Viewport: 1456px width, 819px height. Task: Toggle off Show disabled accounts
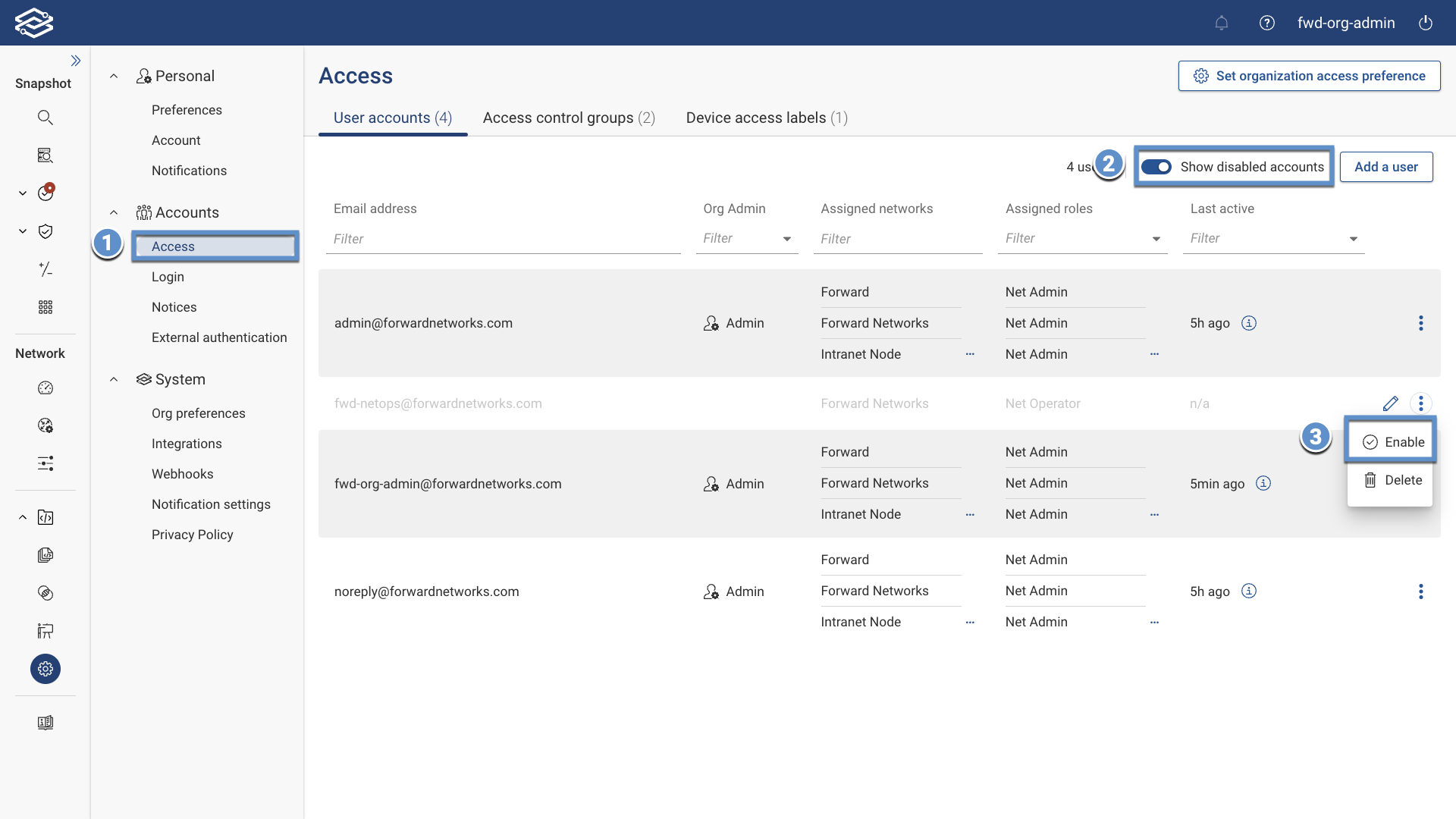pos(1156,166)
